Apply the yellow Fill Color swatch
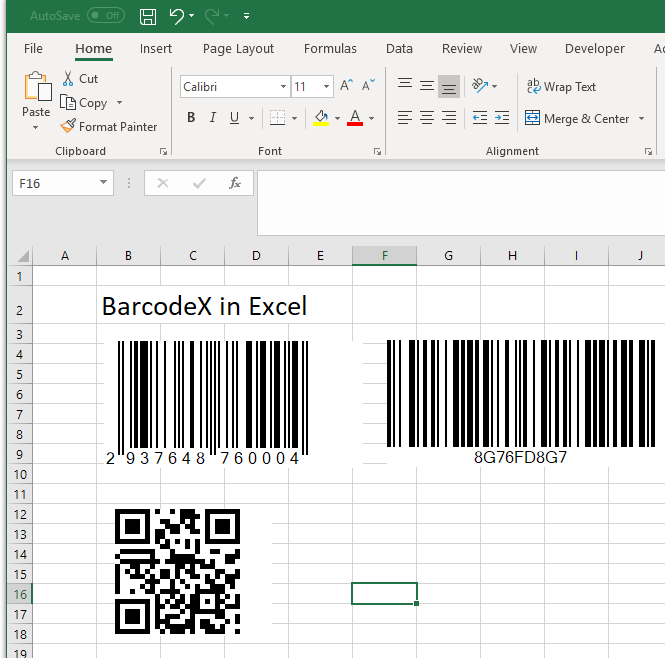This screenshot has height=658, width=665. [320, 118]
